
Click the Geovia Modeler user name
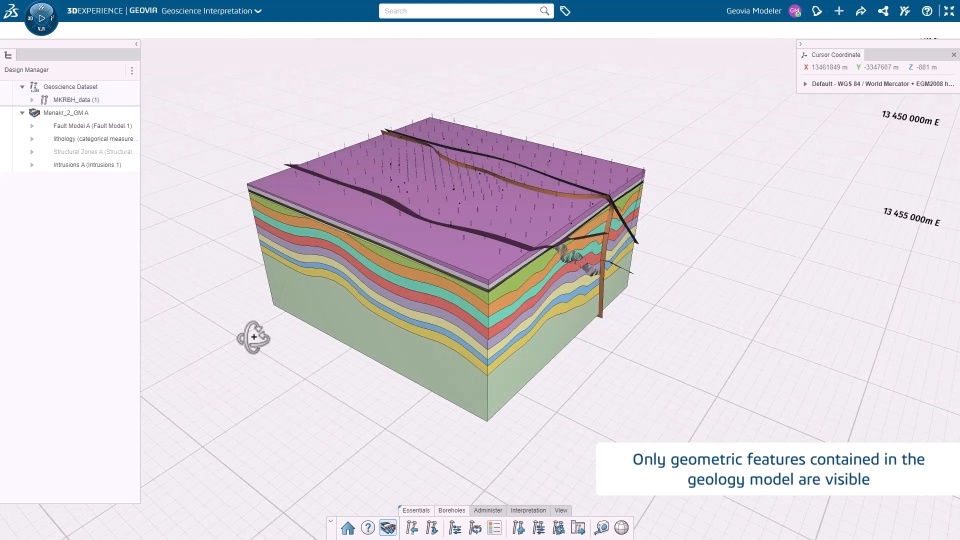[754, 11]
